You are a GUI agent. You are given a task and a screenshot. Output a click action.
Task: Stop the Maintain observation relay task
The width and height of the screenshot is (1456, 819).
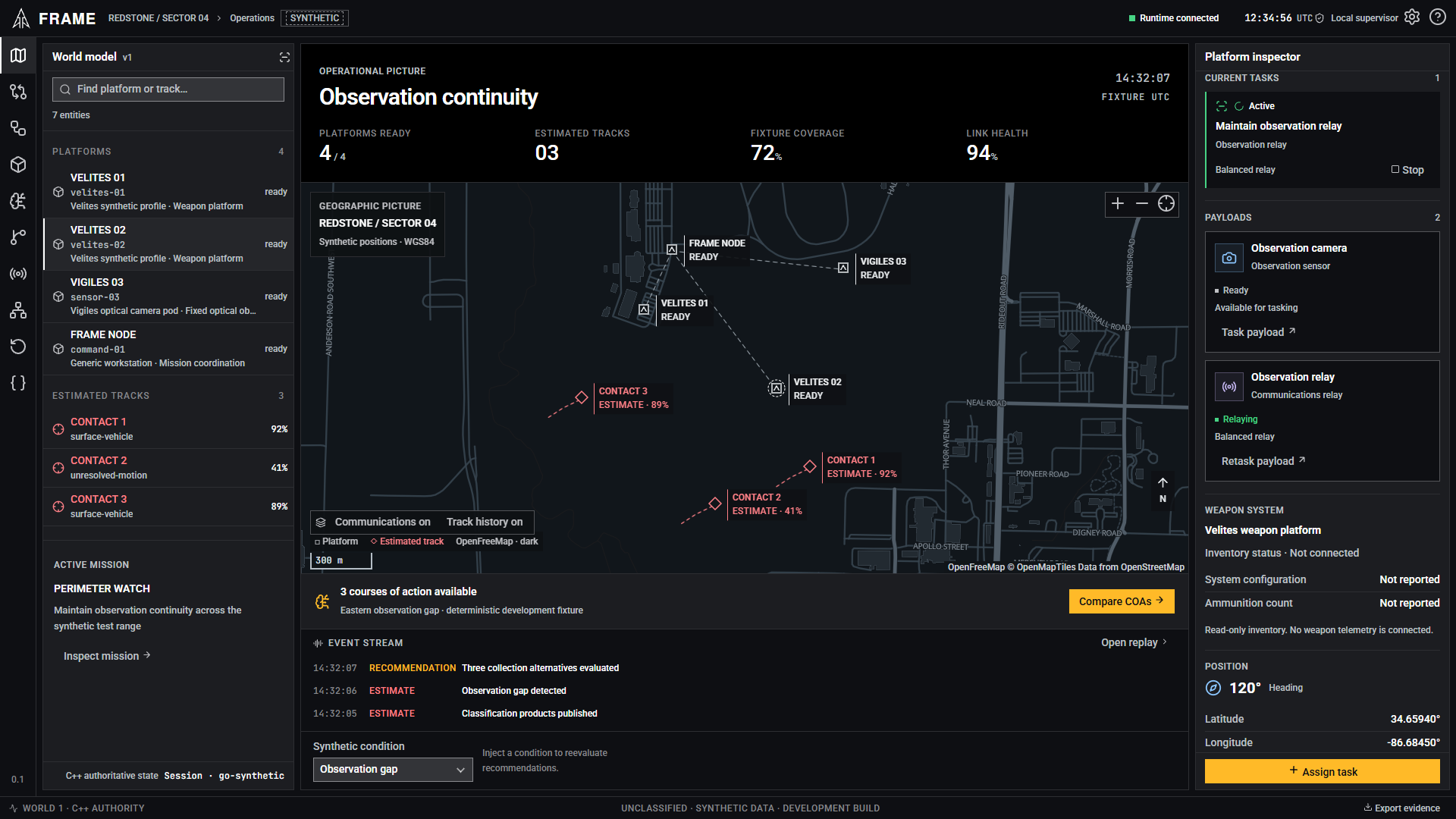pyautogui.click(x=1407, y=170)
